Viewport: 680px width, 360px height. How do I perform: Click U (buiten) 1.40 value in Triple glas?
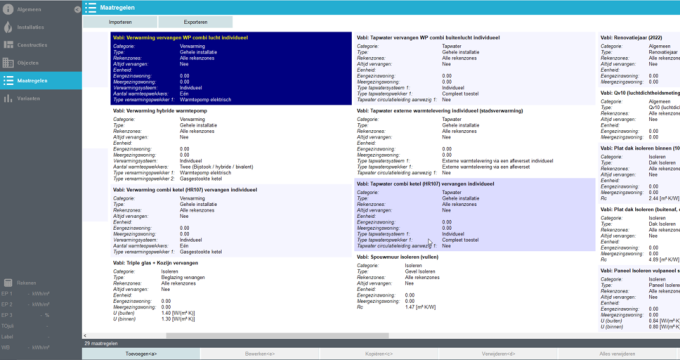(178, 313)
